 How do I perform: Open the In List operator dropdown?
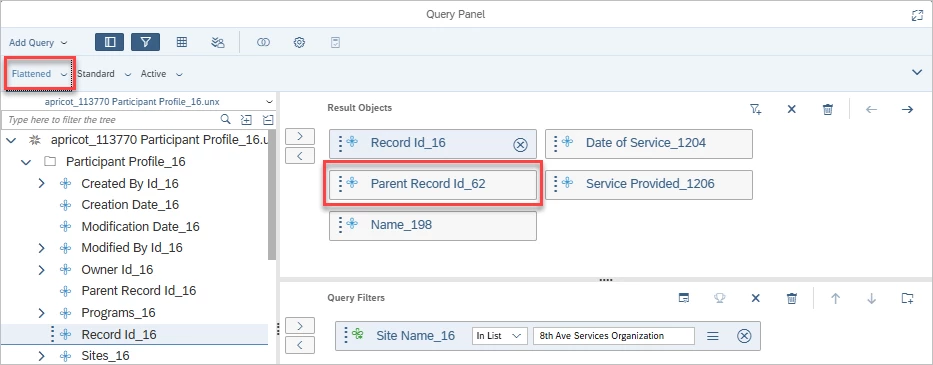pyautogui.click(x=500, y=336)
